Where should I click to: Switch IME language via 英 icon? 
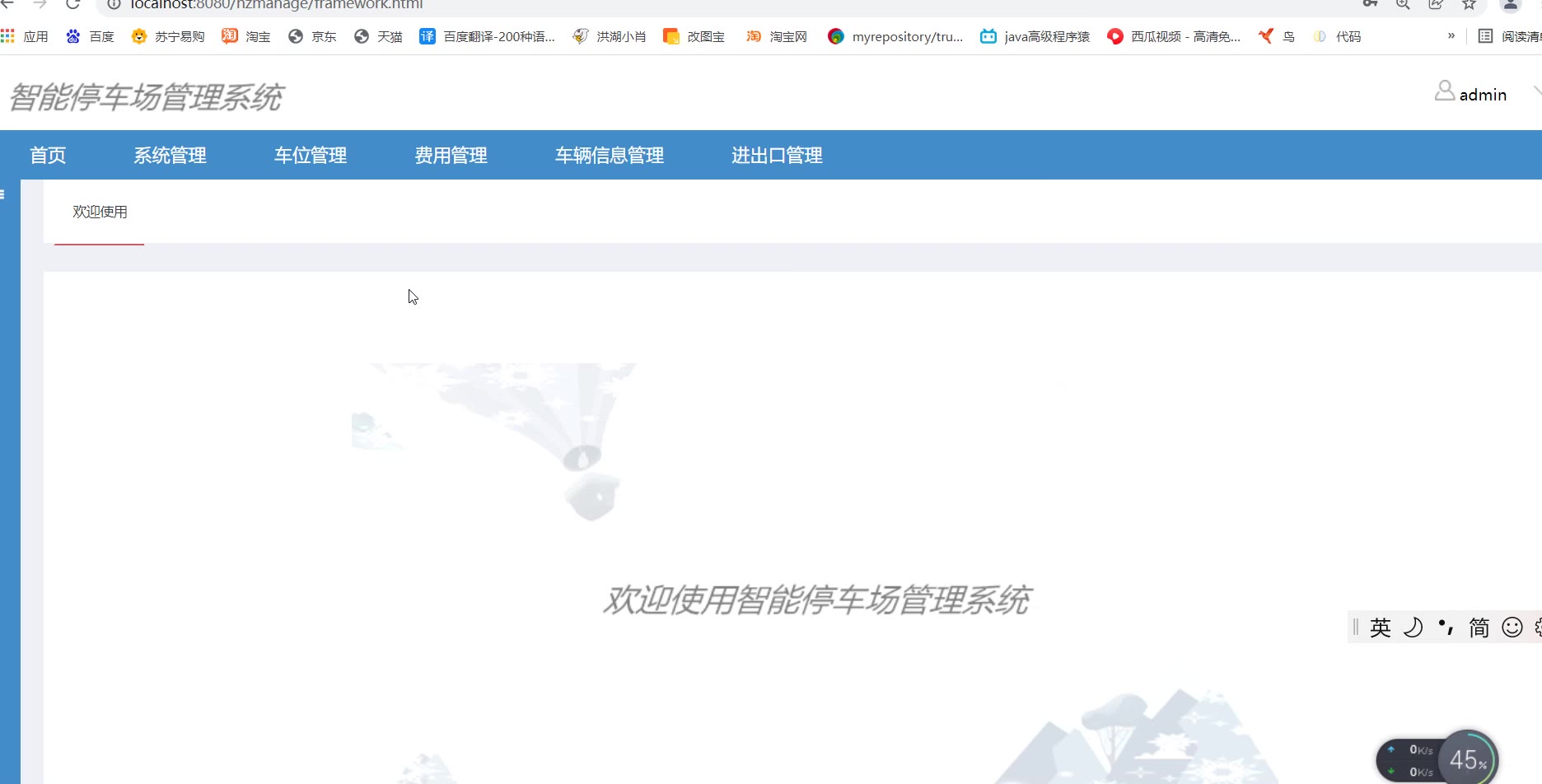[x=1381, y=628]
